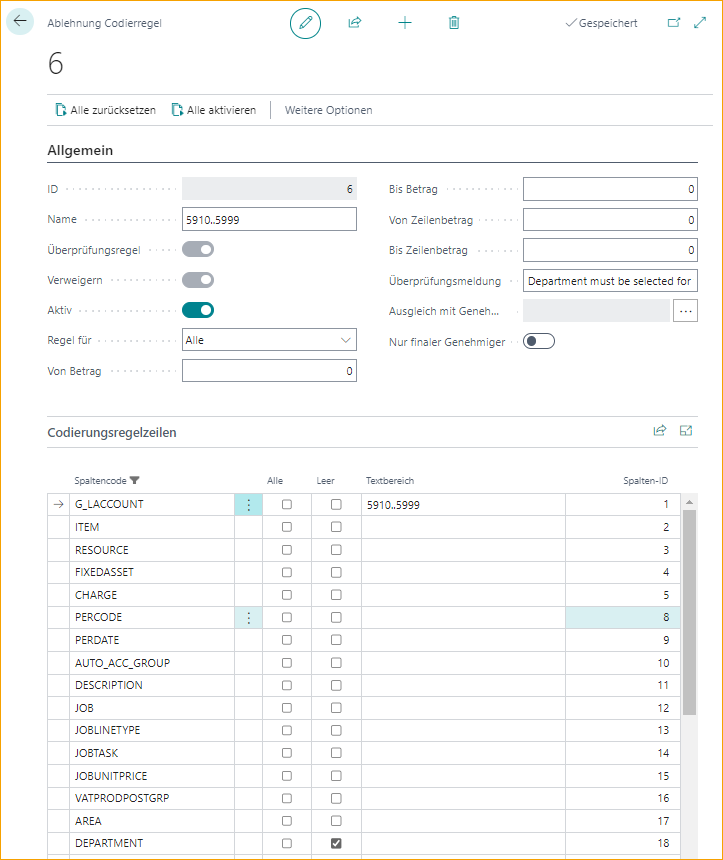723x860 pixels.
Task: Disable the Aktiv toggle
Action: pyautogui.click(x=197, y=310)
